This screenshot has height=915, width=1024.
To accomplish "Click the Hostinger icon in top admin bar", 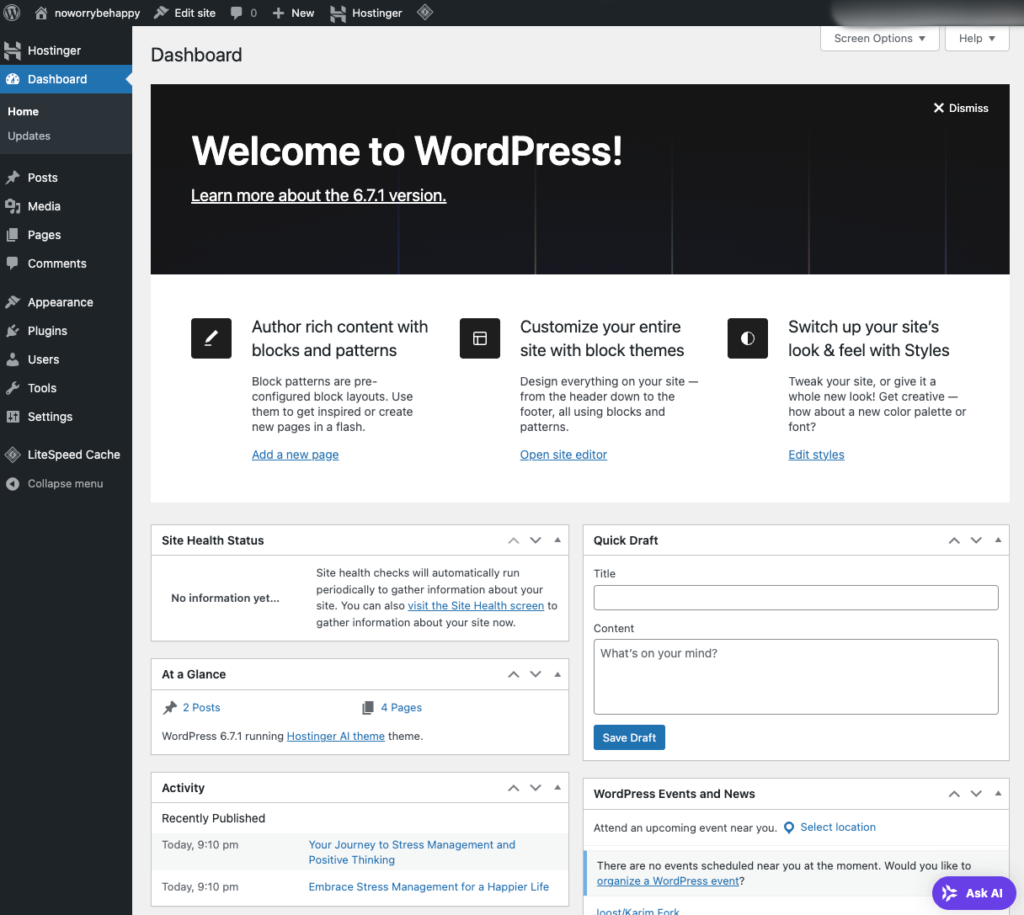I will (x=338, y=13).
